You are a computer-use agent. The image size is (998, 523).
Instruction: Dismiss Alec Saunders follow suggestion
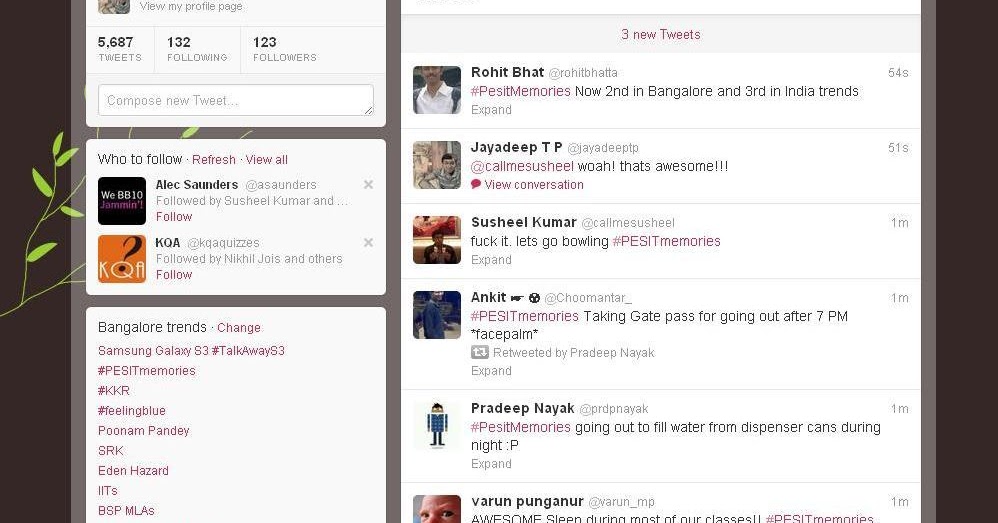(368, 185)
